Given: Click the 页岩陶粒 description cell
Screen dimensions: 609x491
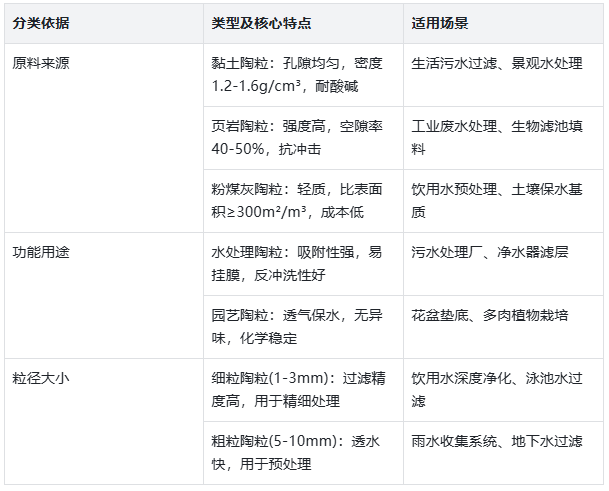Looking at the screenshot, I should (297, 138).
